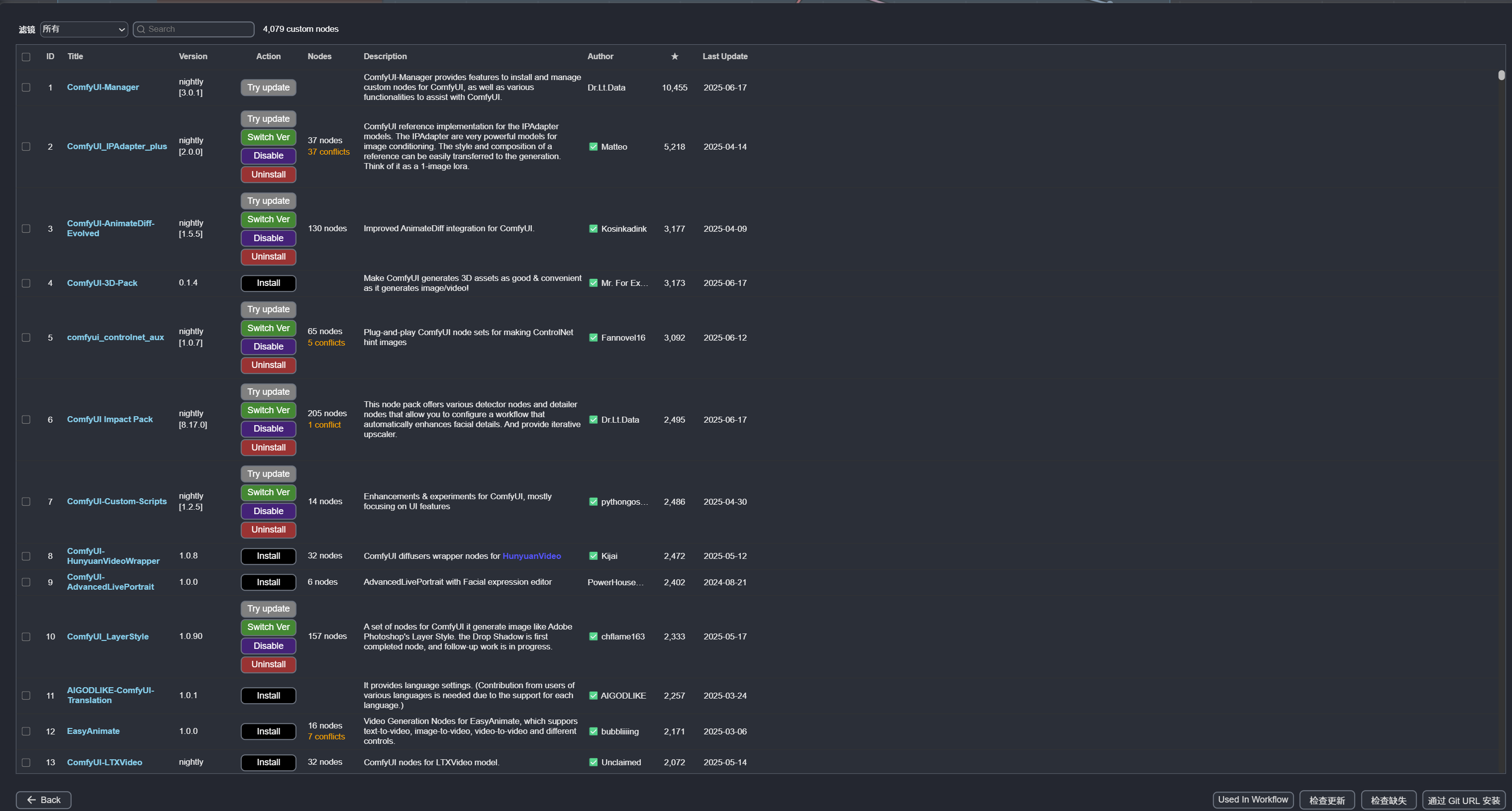Click Uninstall for ComfyUI_LayerStyle
Viewport: 1512px width, 811px height.
(268, 664)
